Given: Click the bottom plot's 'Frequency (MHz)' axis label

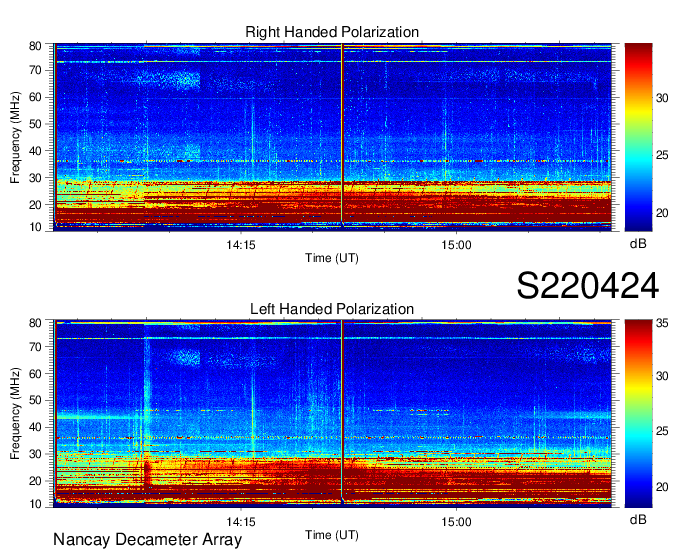Looking at the screenshot, I should tap(15, 414).
